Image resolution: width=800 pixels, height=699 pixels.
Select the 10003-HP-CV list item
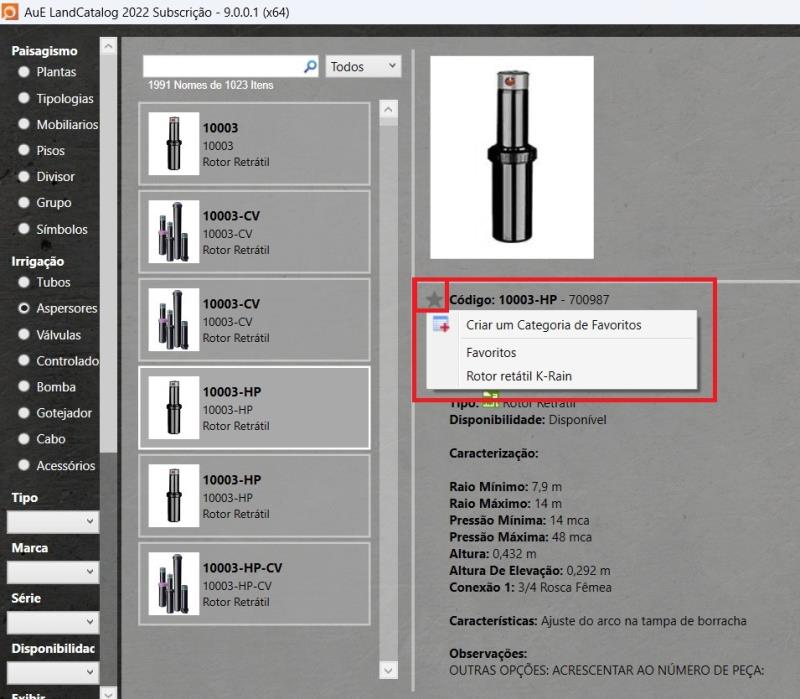[x=254, y=584]
